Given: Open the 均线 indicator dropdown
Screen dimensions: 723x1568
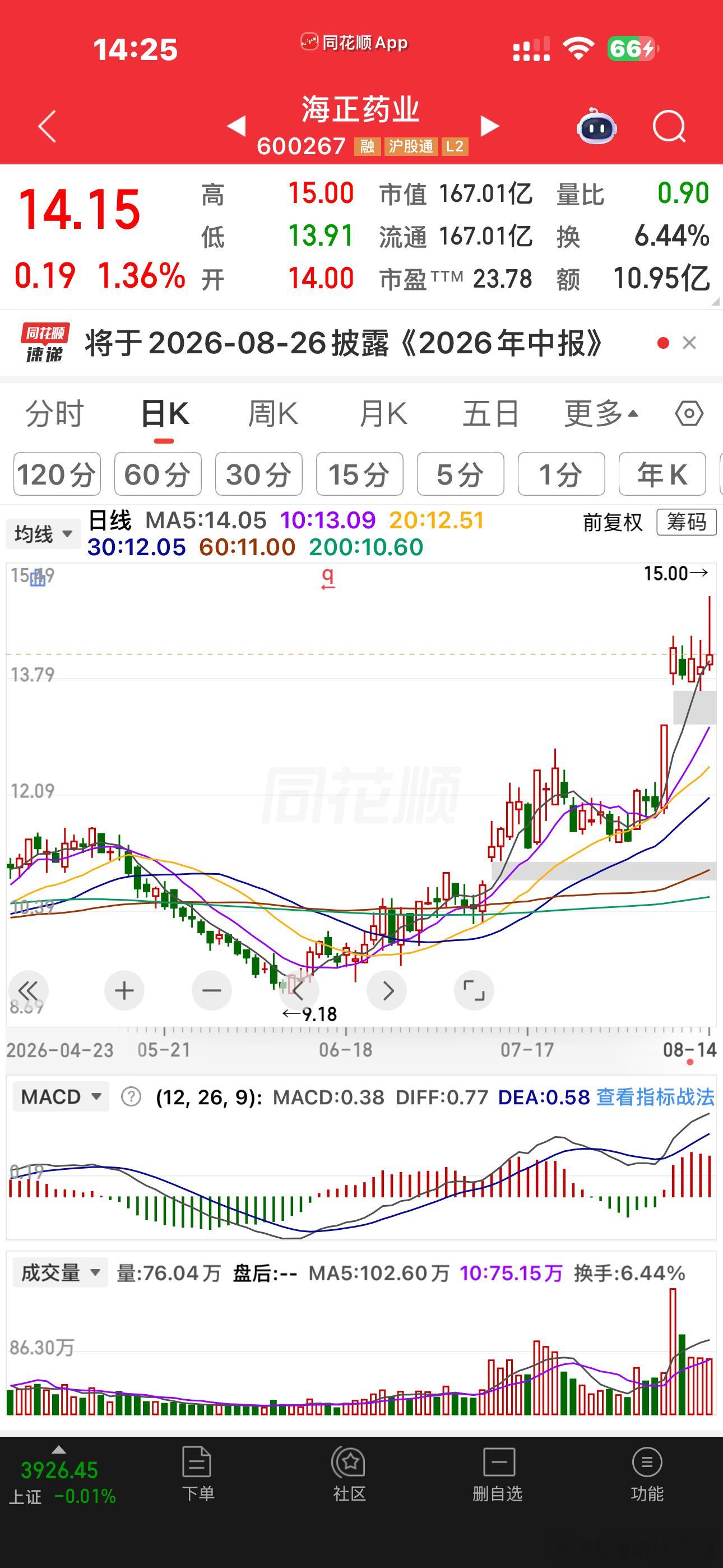Looking at the screenshot, I should pyautogui.click(x=43, y=534).
